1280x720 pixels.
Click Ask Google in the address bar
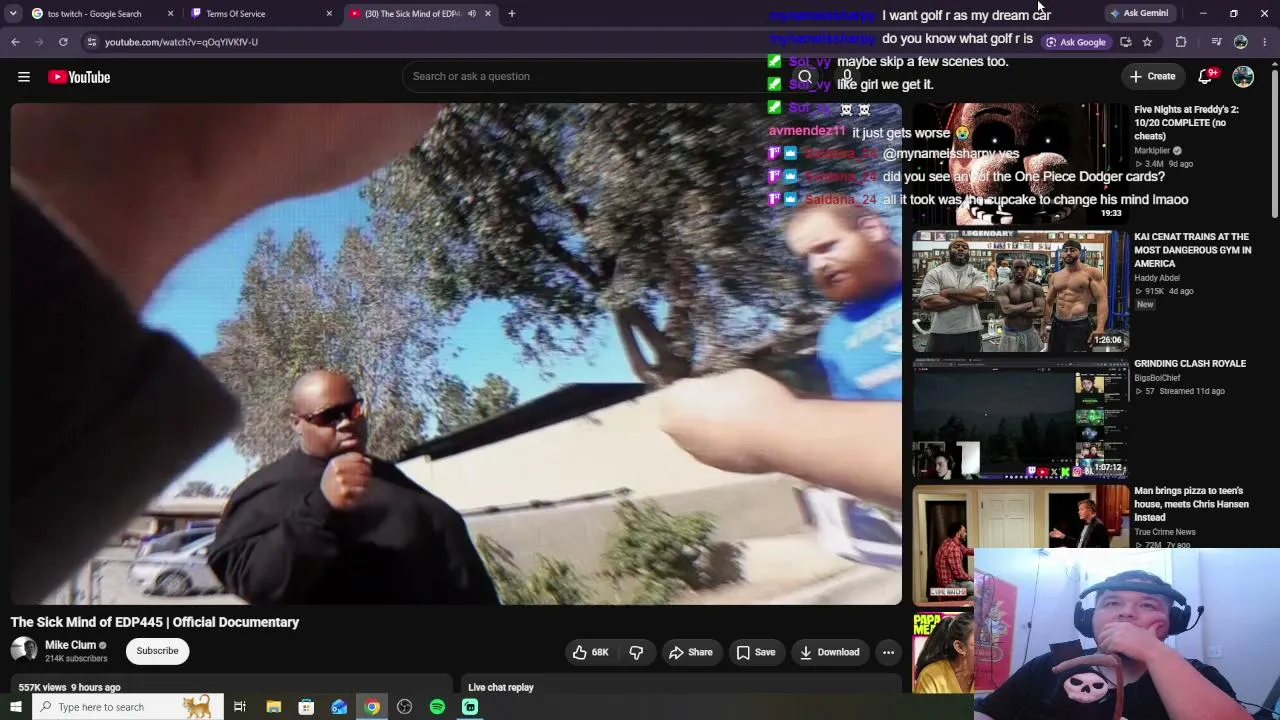tap(1075, 42)
